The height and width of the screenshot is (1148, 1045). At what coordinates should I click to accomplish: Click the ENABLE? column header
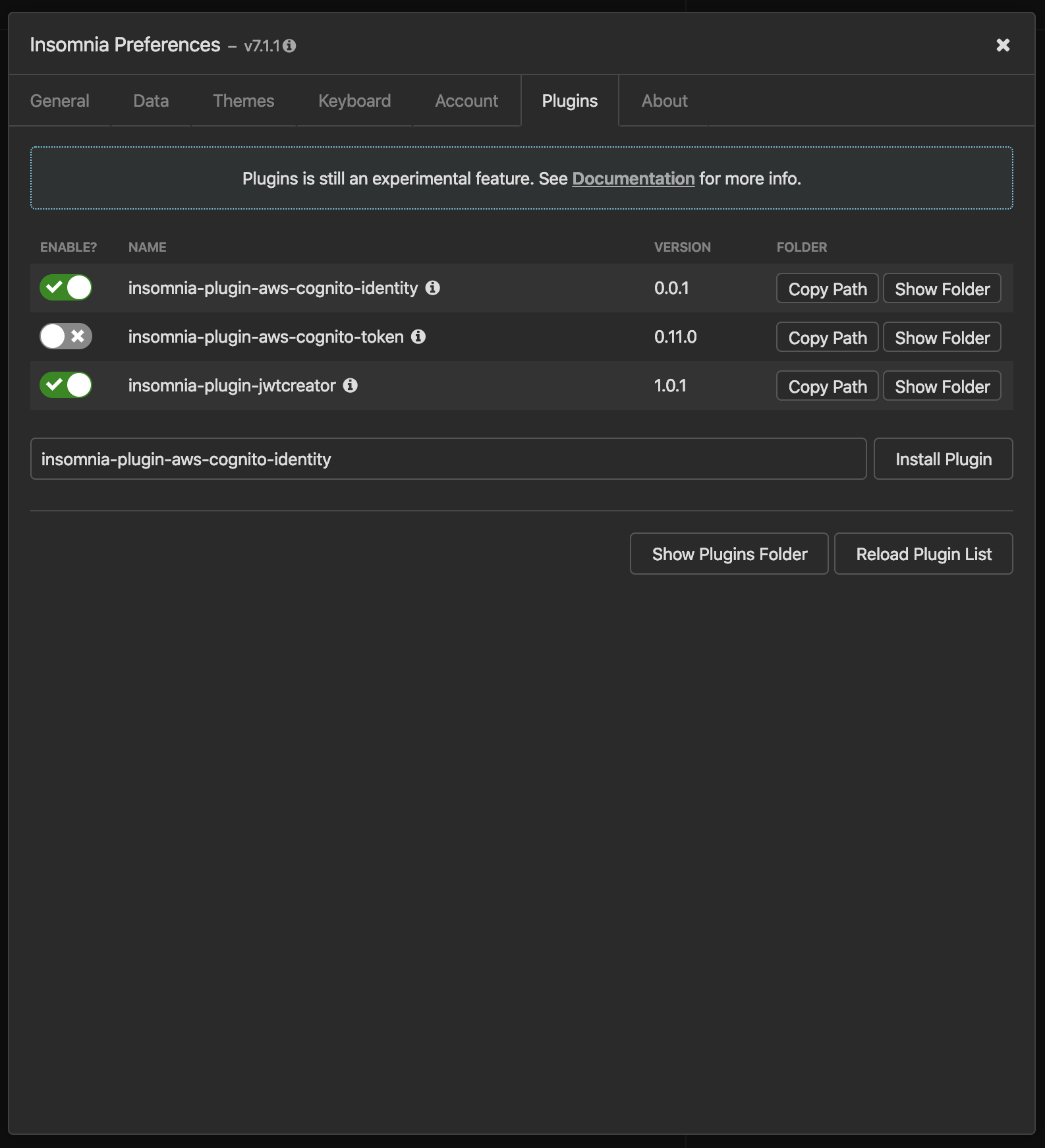(69, 247)
